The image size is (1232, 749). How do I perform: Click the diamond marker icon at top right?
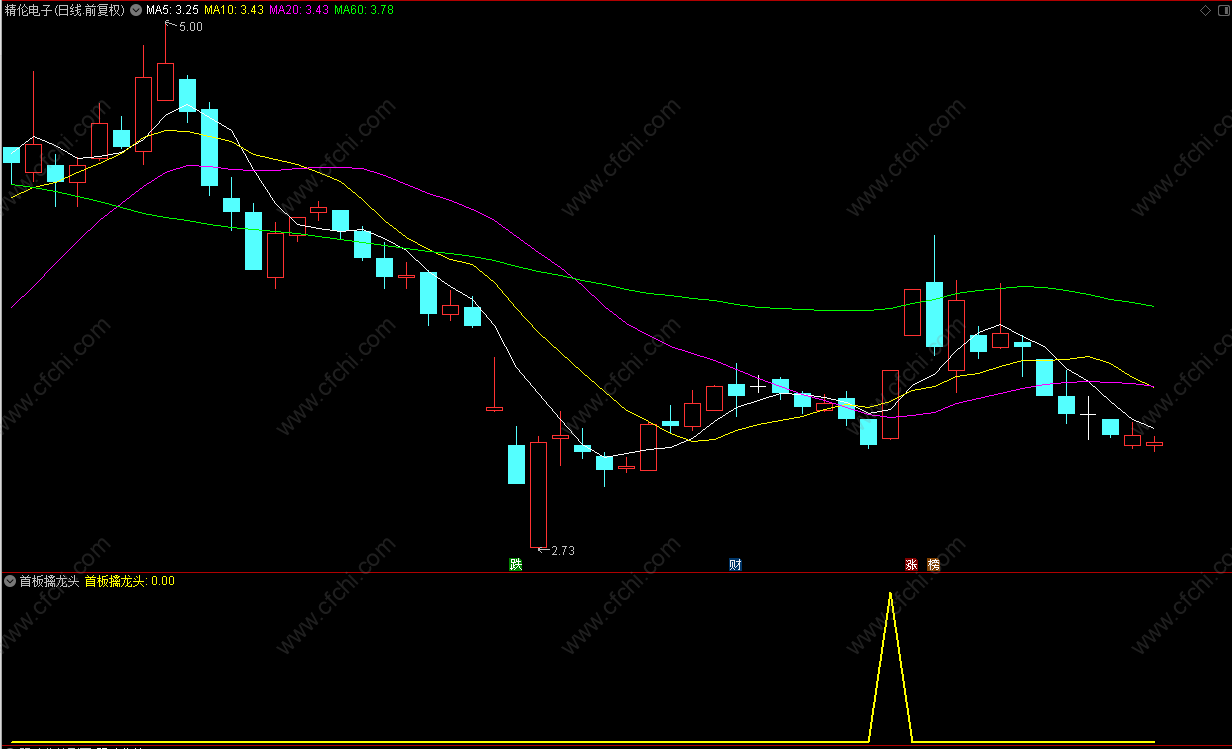(1205, 10)
